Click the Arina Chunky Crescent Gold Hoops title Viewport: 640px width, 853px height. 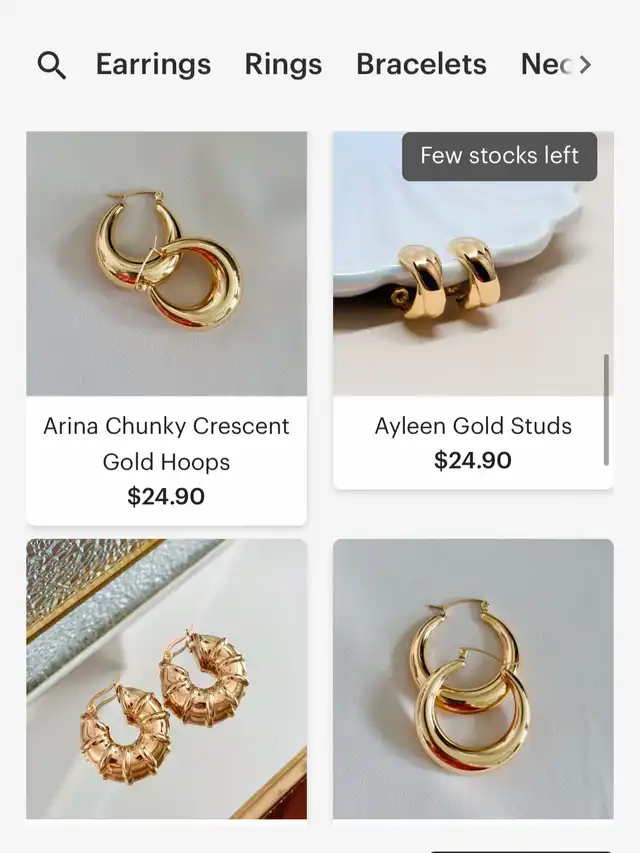click(166, 443)
